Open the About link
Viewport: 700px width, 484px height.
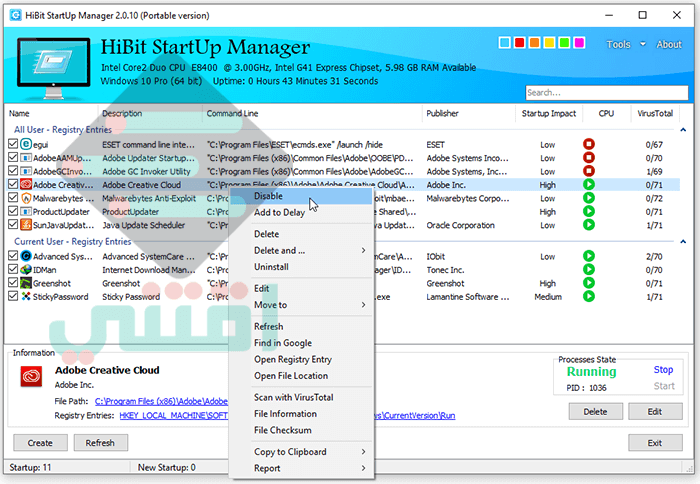click(x=669, y=44)
